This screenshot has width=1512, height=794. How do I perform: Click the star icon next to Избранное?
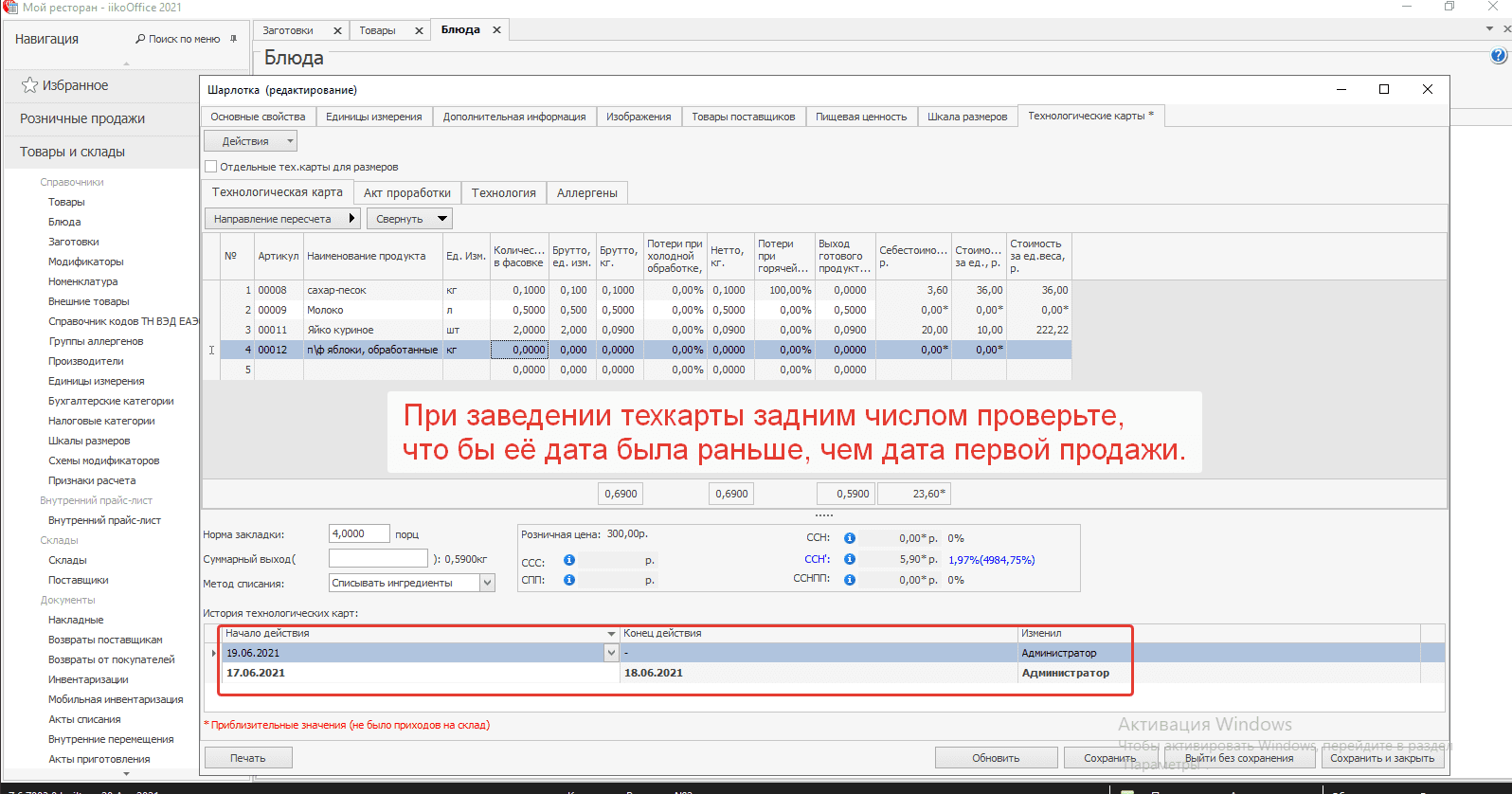(x=30, y=85)
